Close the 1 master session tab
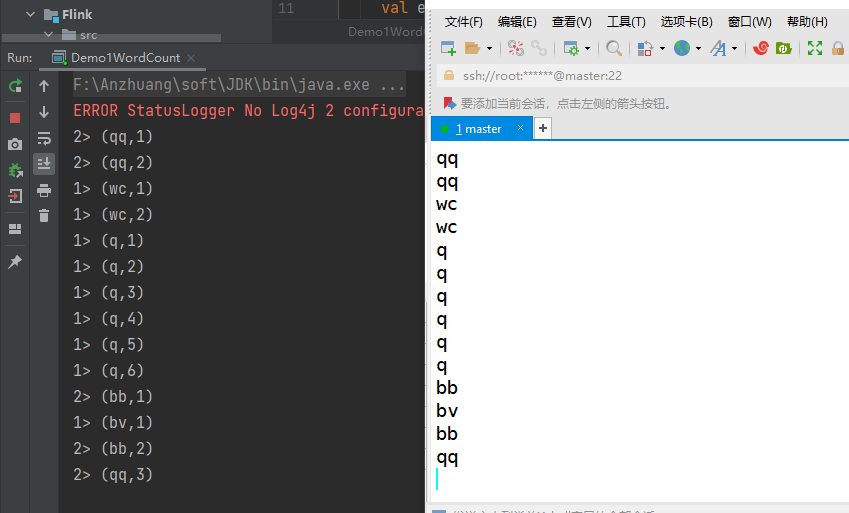This screenshot has height=513, width=849. click(520, 128)
